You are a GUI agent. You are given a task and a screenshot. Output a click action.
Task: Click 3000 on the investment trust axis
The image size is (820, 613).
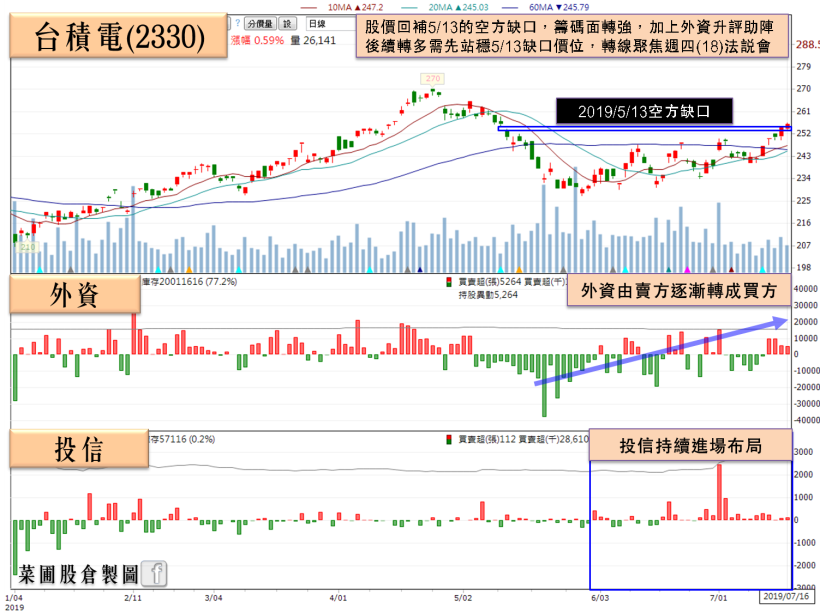(x=804, y=452)
